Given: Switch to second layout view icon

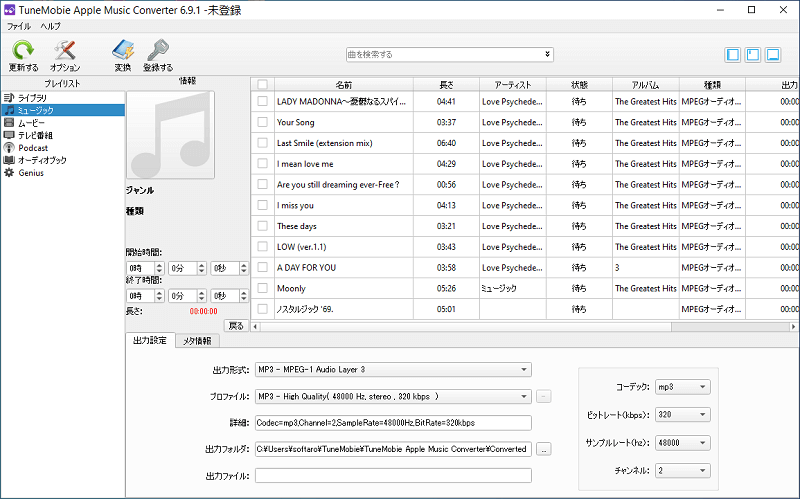Looking at the screenshot, I should tap(753, 55).
